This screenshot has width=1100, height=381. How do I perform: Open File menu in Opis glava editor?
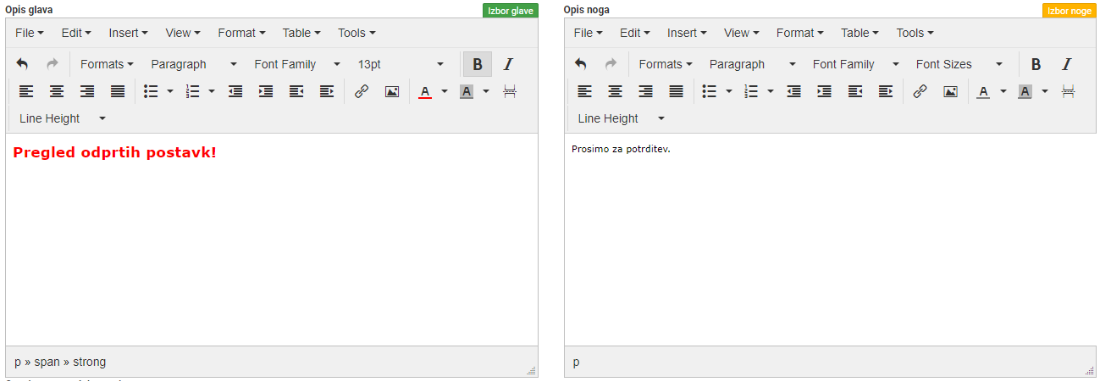29,32
